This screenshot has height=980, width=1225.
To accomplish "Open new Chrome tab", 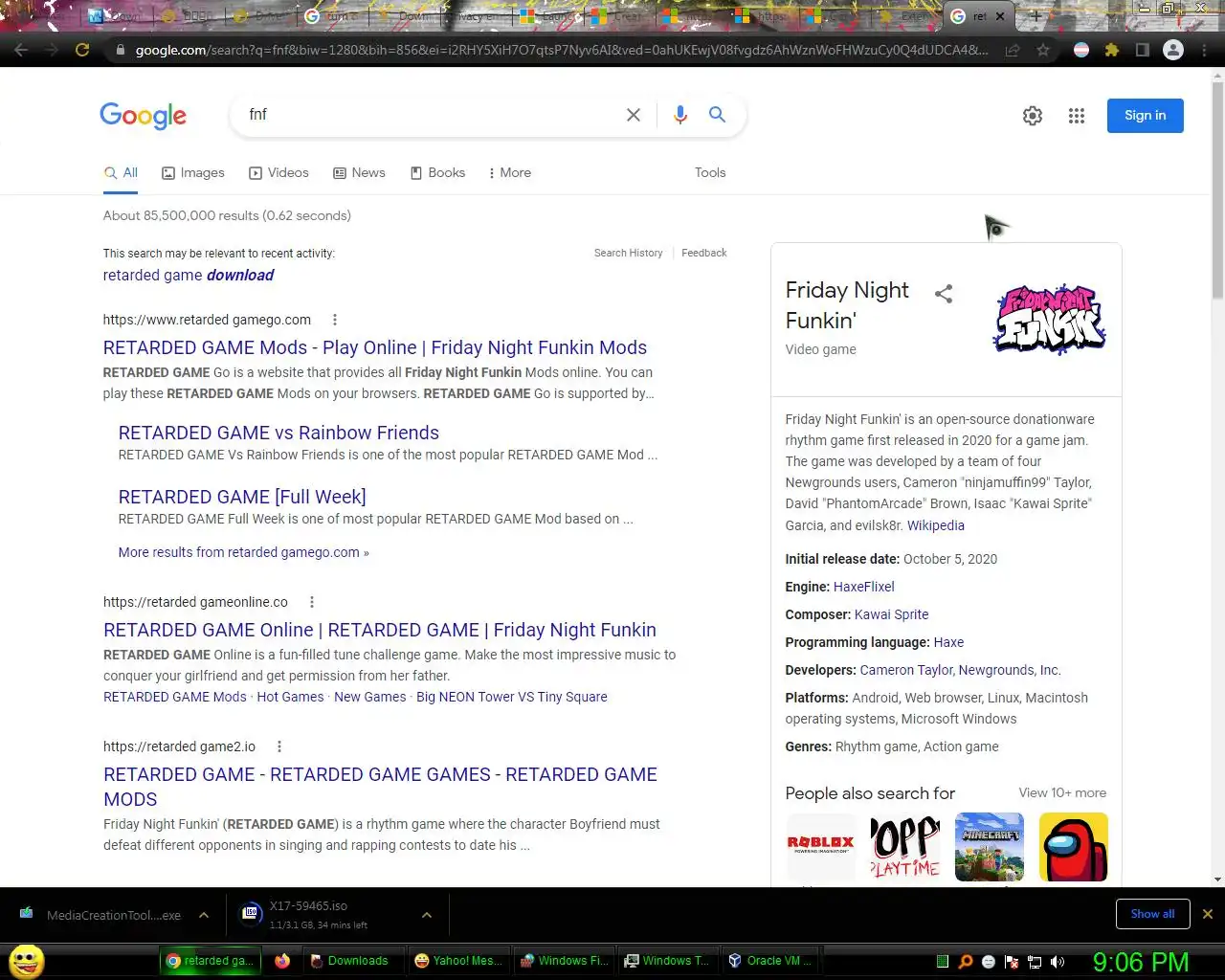I will pos(1036,16).
